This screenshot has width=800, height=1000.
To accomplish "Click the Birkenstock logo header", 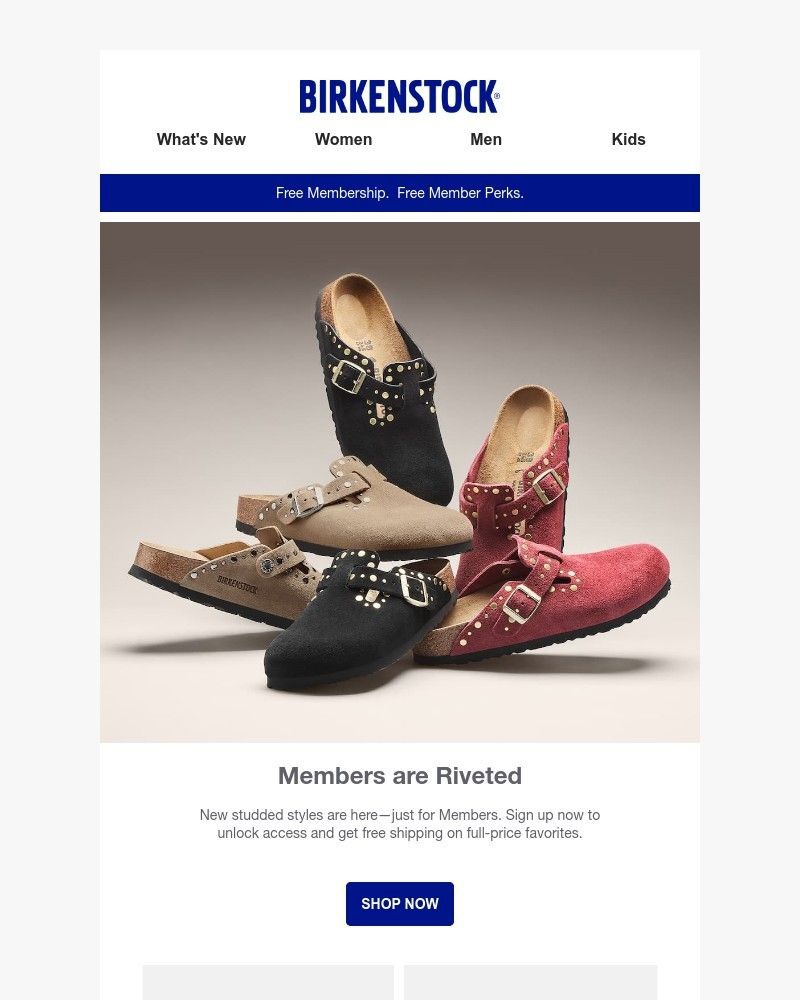I will (x=399, y=97).
